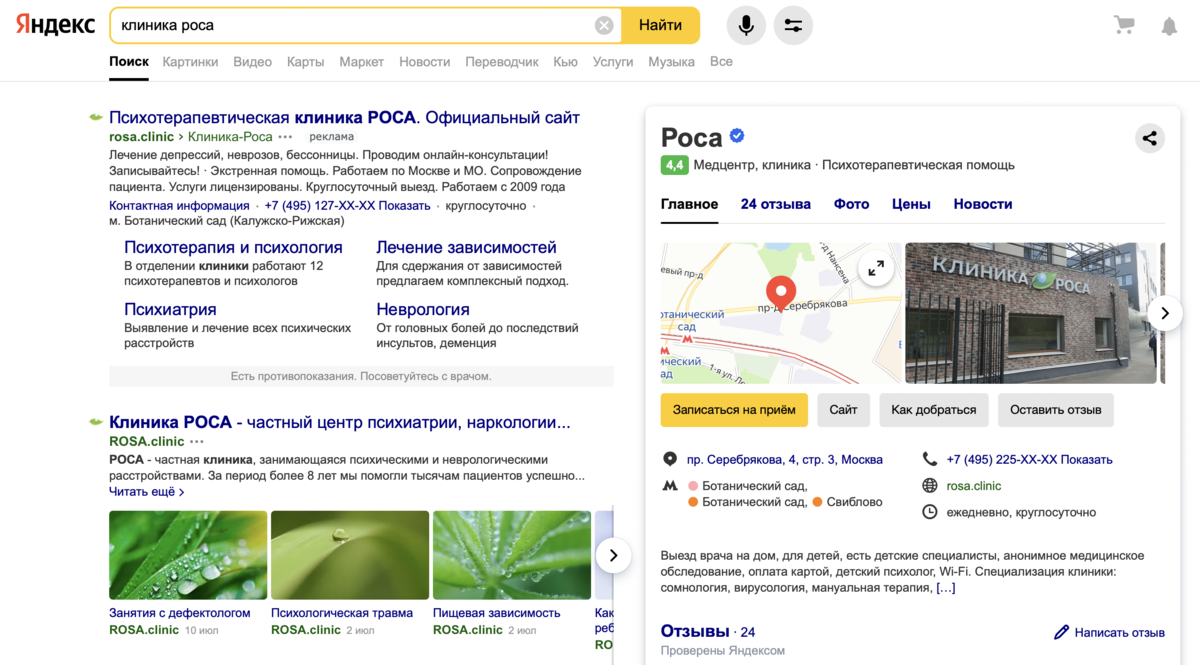1200x665 pixels.
Task: Share the Роса organization card
Action: (1150, 139)
